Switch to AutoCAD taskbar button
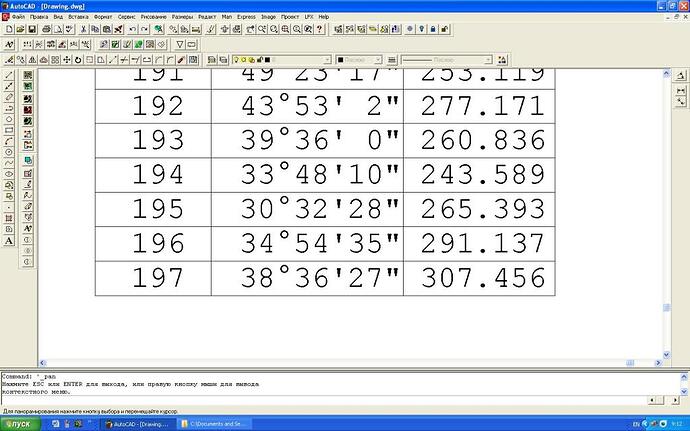 tap(139, 424)
